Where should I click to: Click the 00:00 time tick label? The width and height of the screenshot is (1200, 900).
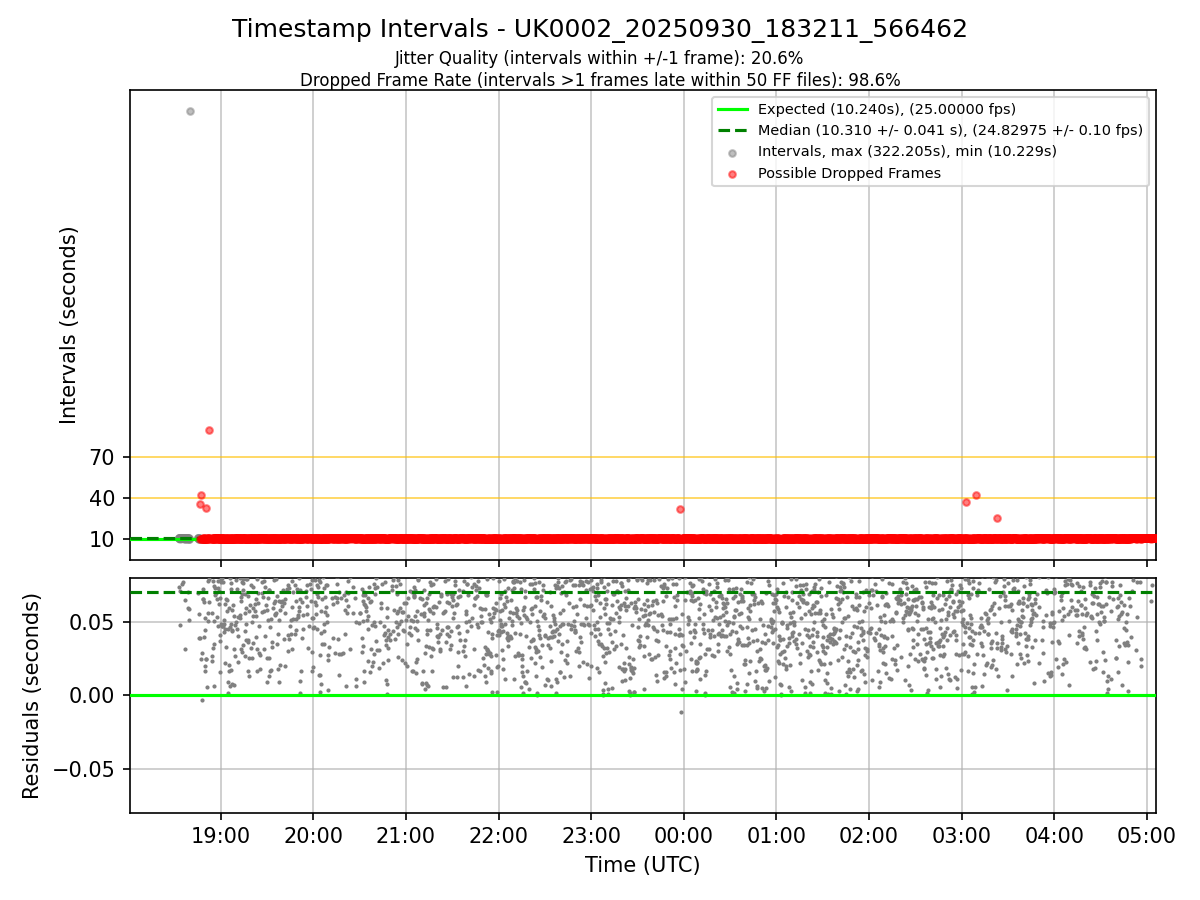pos(683,834)
